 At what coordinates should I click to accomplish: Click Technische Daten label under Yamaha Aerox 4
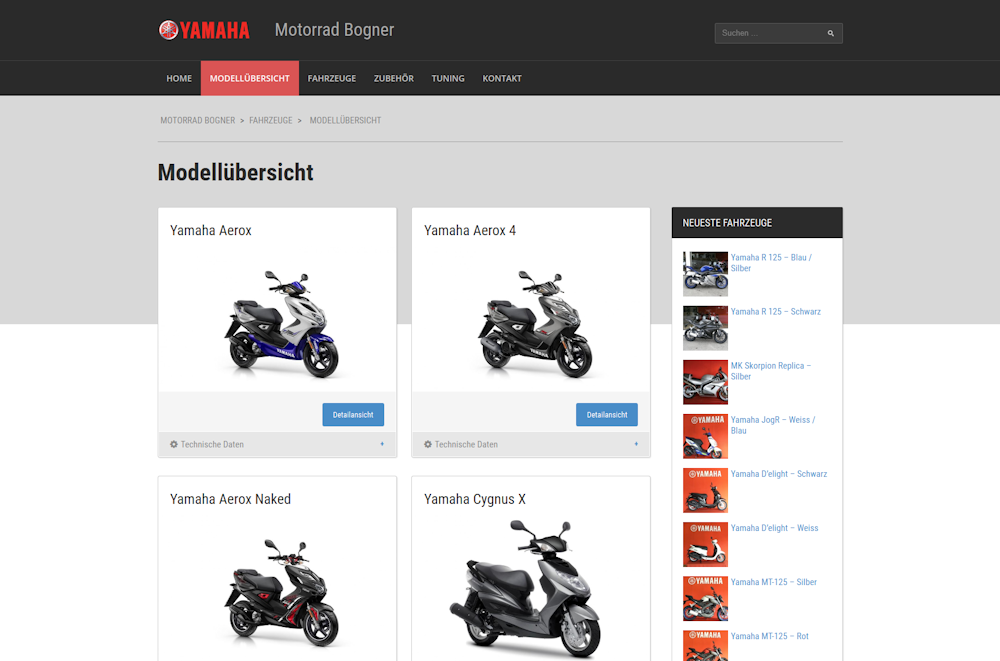[x=466, y=444]
